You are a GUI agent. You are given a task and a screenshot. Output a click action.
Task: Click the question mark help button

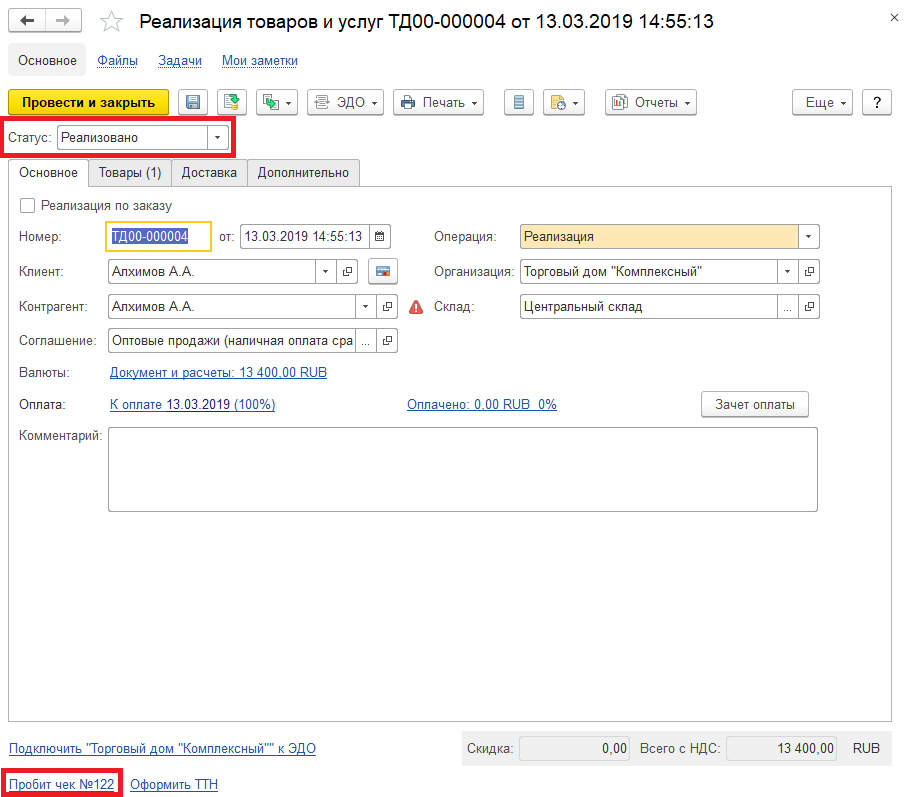[876, 102]
